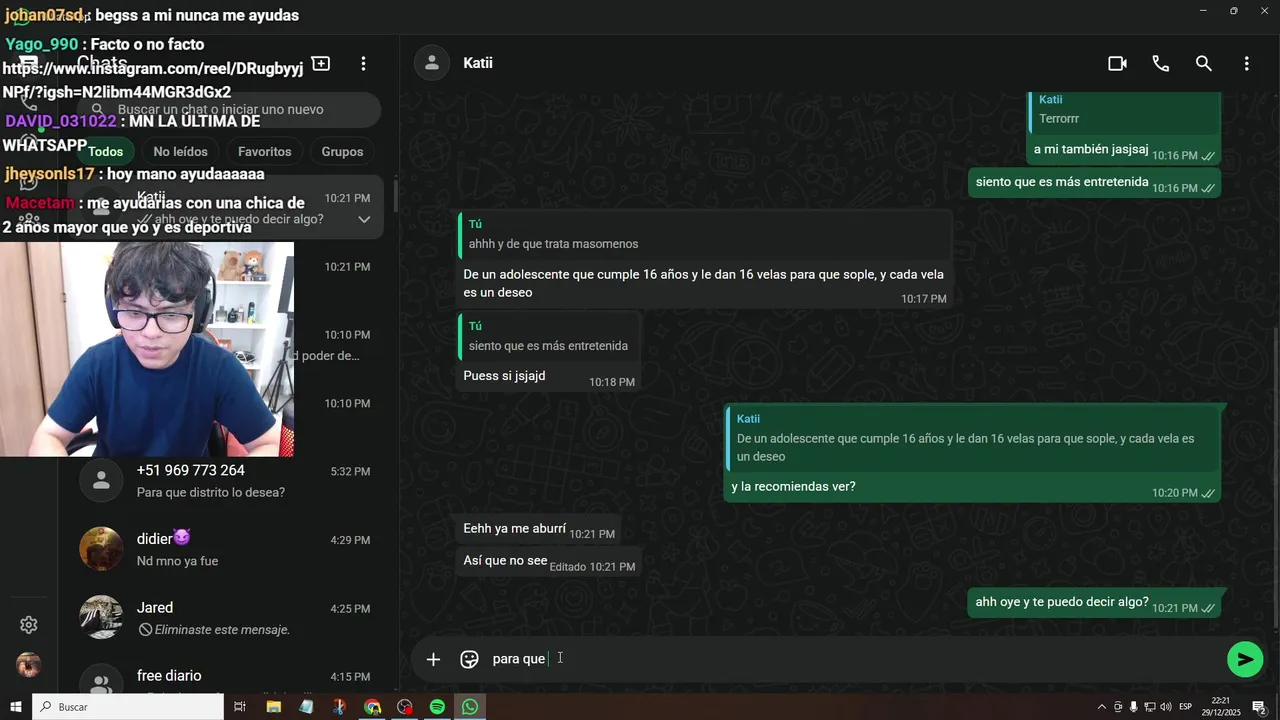This screenshot has width=1280, height=720.
Task: Switch input language ESP indicator
Action: 1185,707
